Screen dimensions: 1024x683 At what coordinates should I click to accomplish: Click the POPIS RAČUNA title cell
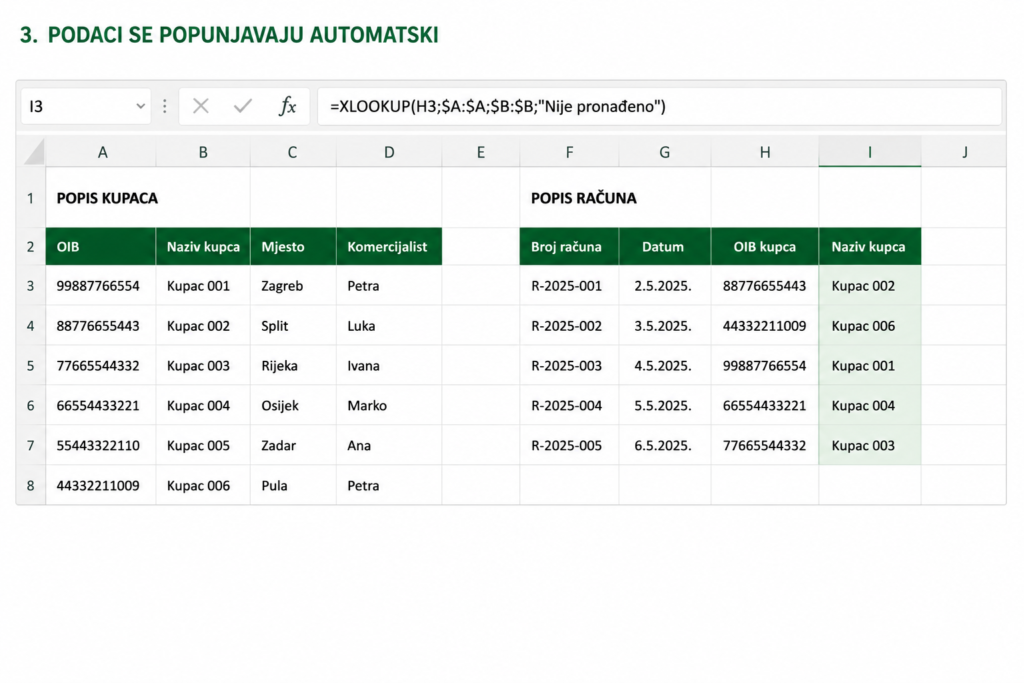[583, 198]
